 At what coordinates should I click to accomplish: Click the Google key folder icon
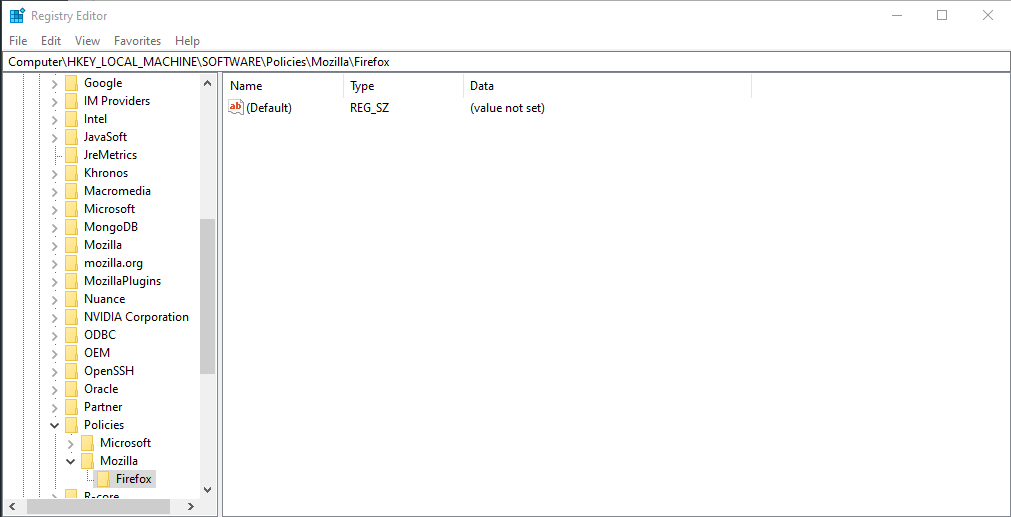click(71, 83)
